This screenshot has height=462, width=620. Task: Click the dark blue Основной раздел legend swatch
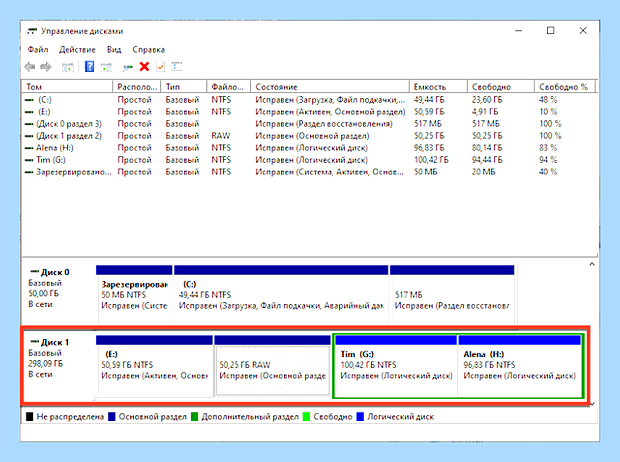[x=112, y=417]
